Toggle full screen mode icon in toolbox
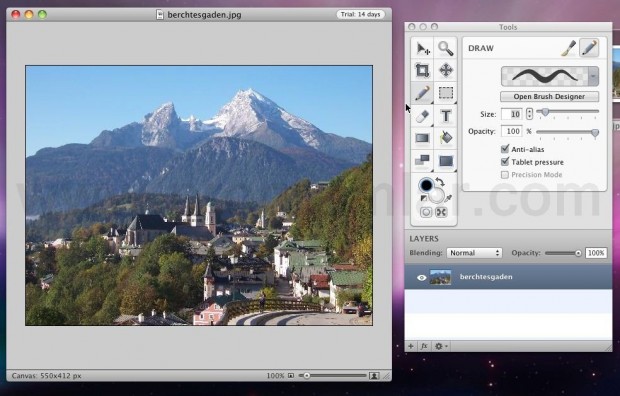Viewport: 620px width, 396px height. tap(441, 212)
